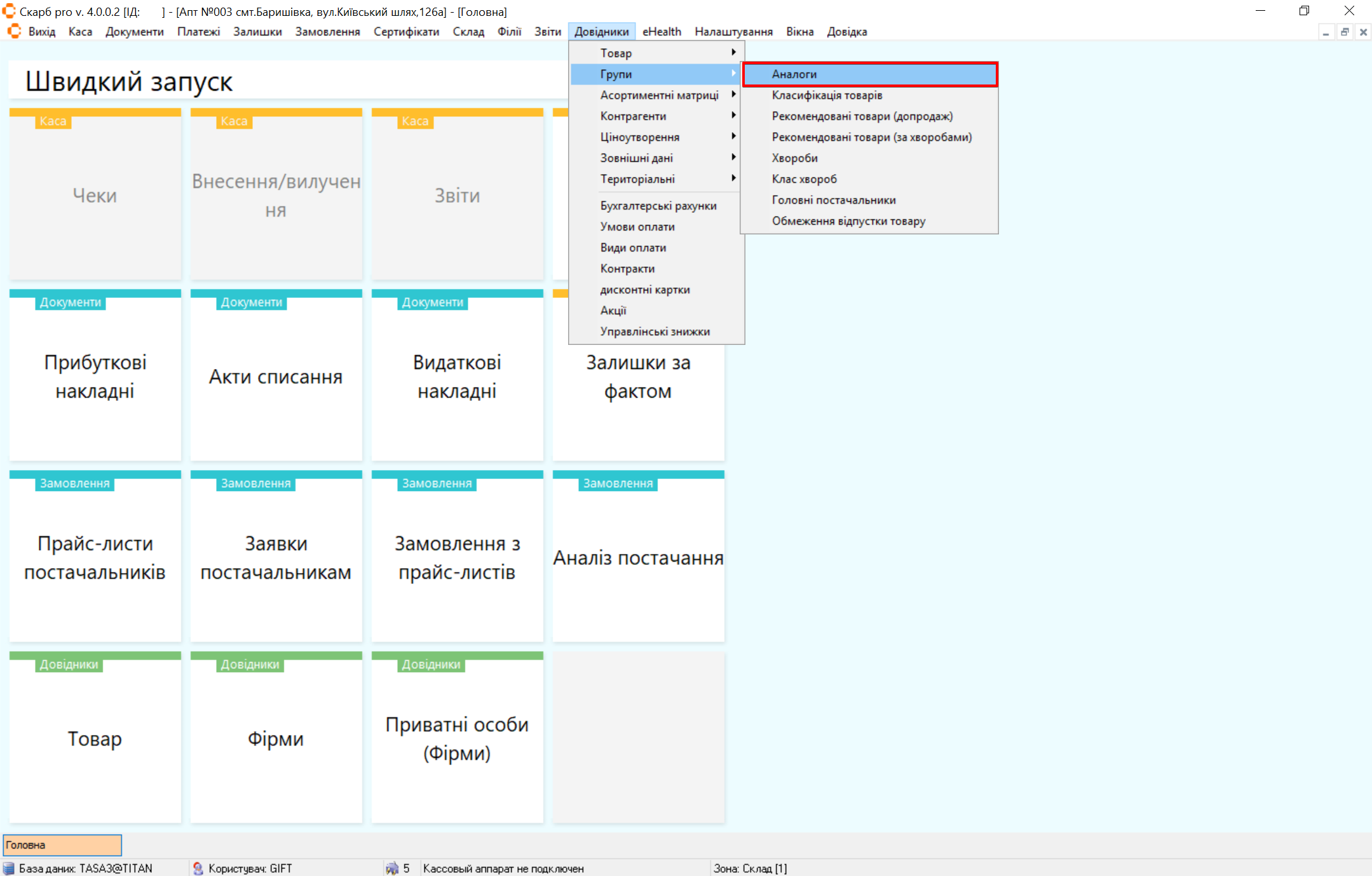Image resolution: width=1372 pixels, height=876 pixels.
Task: Open the Прибуткові накладні tile
Action: 95,376
